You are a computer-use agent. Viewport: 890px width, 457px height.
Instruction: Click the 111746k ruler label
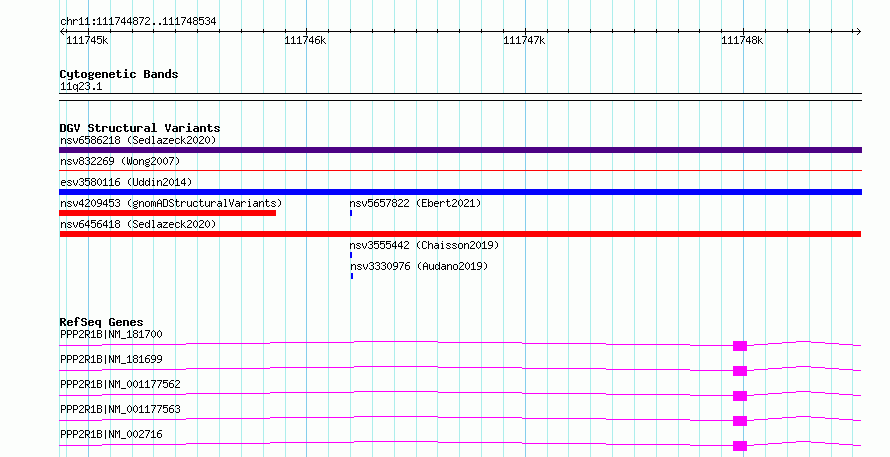305,40
